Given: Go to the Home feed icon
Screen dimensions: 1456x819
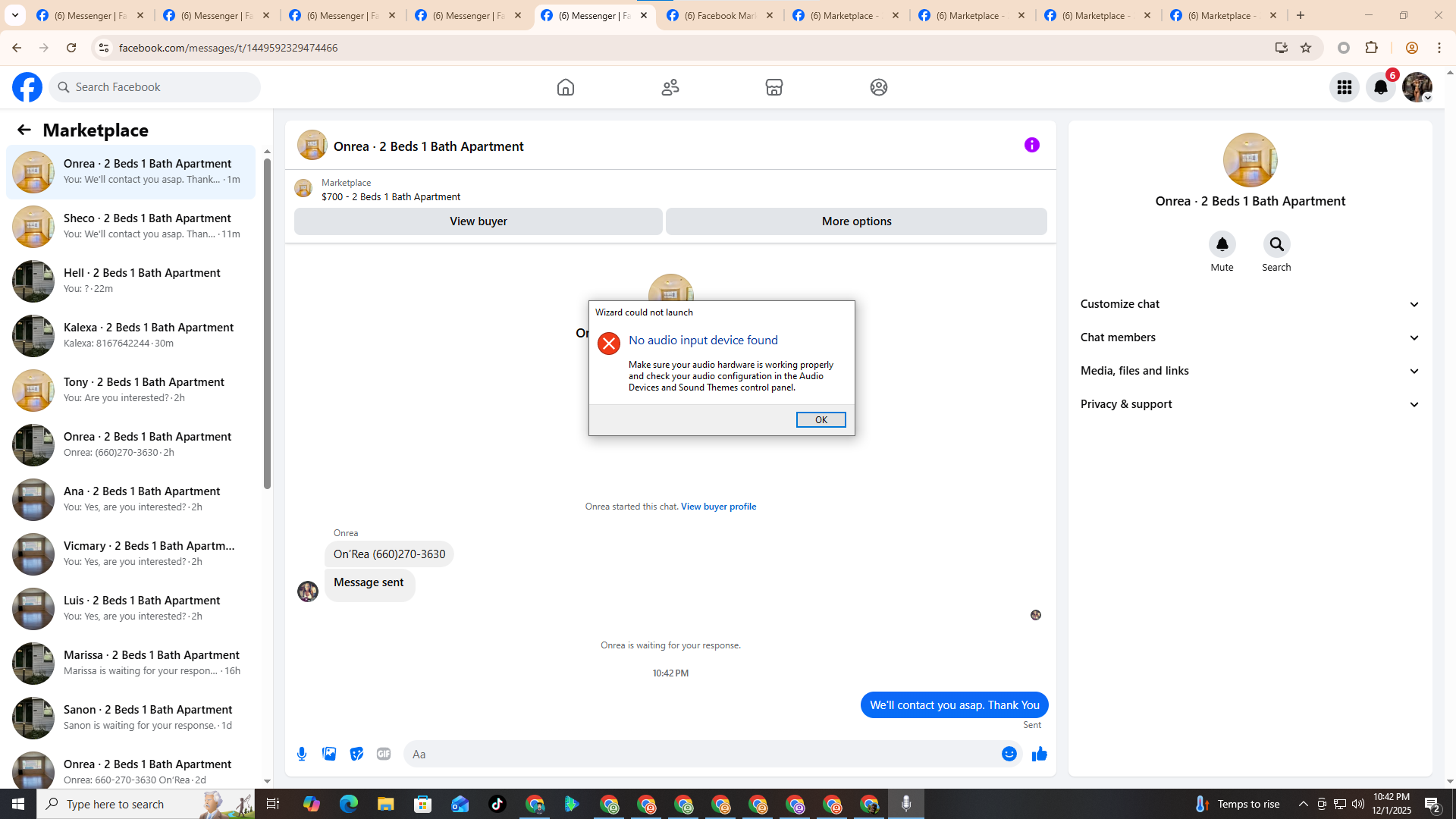Looking at the screenshot, I should pyautogui.click(x=566, y=87).
